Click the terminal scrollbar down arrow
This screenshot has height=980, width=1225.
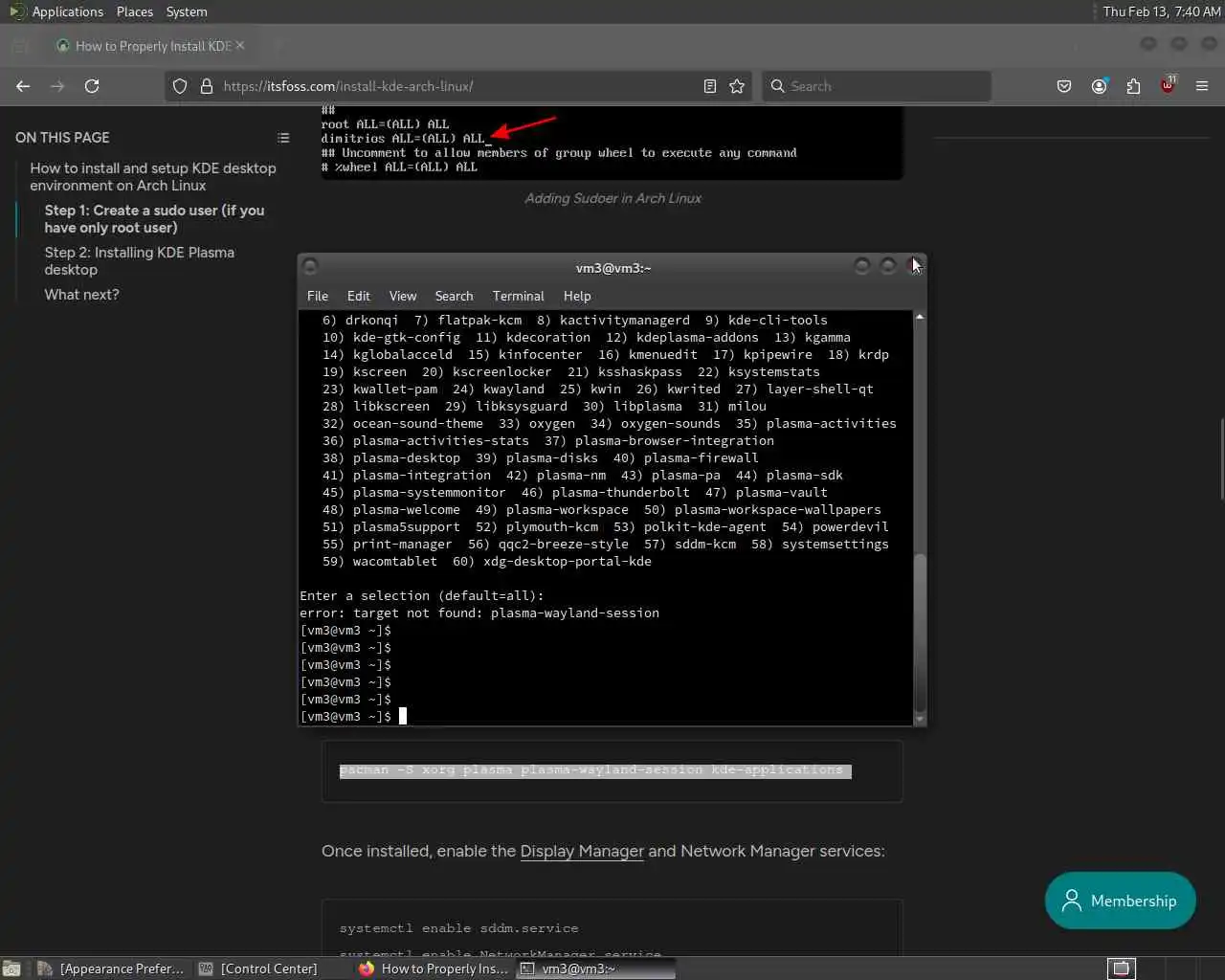click(x=920, y=719)
